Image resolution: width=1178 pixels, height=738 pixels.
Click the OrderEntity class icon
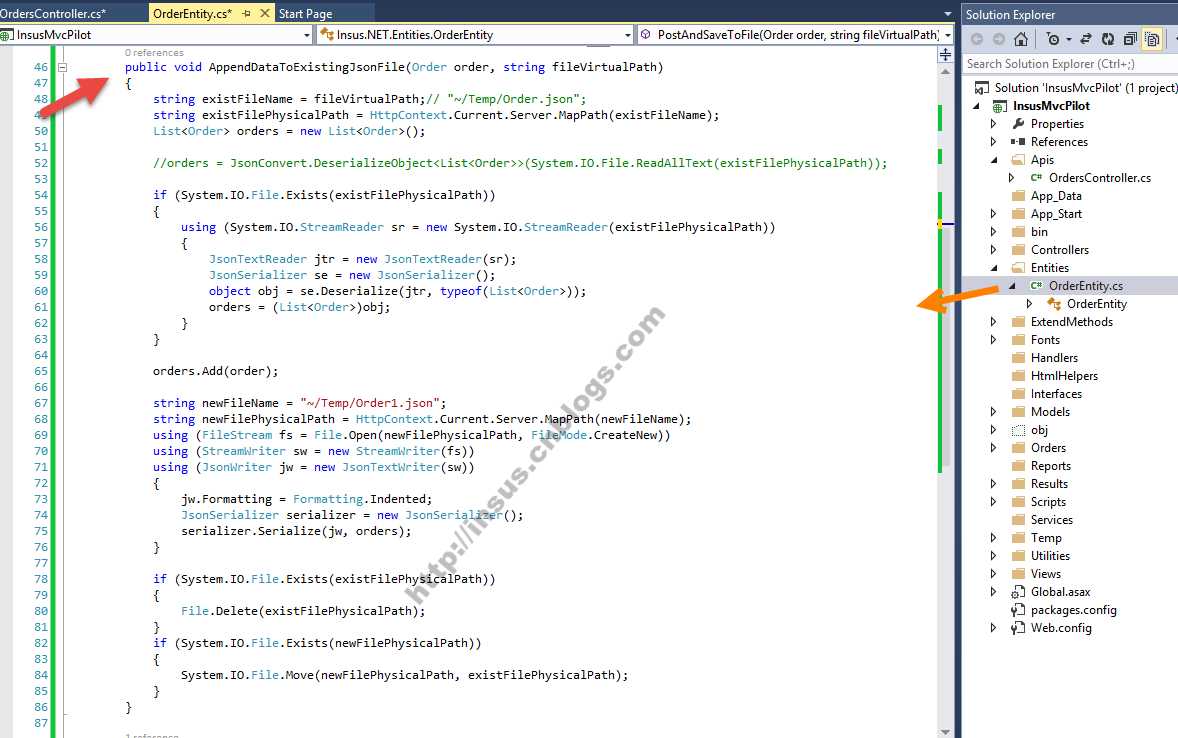(1054, 304)
